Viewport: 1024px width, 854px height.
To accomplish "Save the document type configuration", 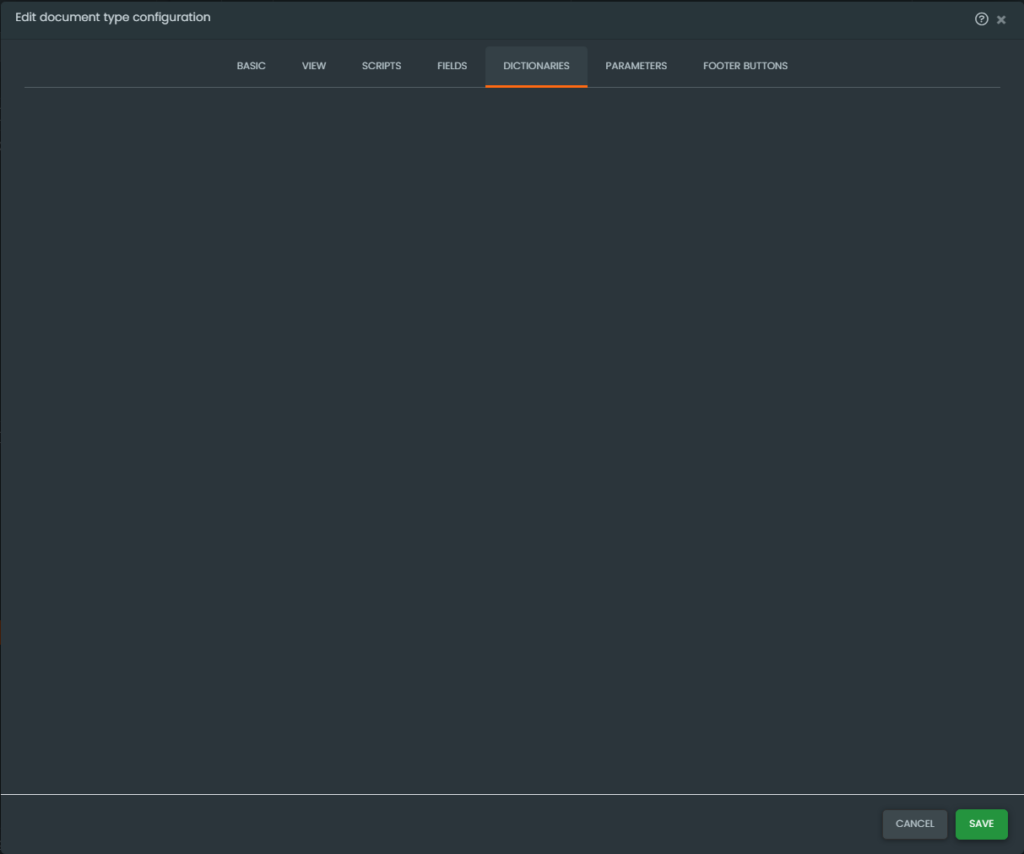I will pos(981,824).
